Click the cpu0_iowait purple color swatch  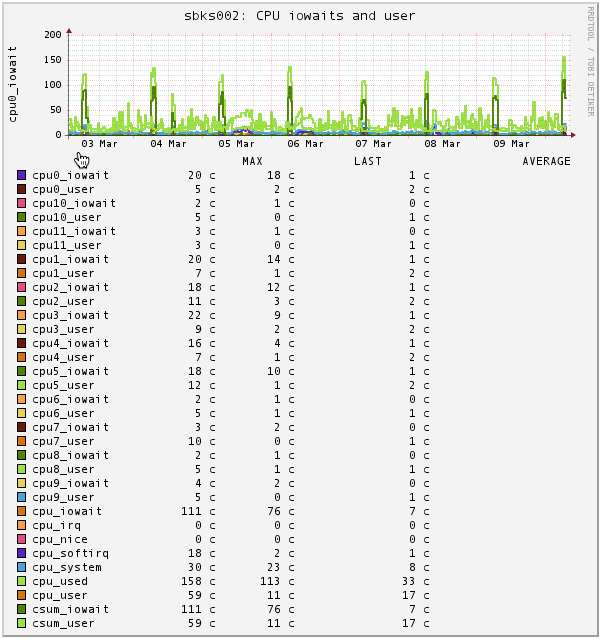tap(22, 175)
